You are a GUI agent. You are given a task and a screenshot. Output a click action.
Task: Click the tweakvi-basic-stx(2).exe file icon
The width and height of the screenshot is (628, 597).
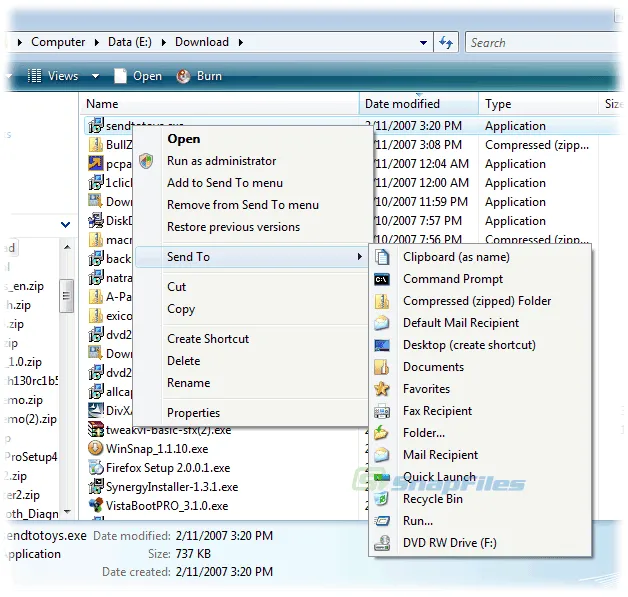click(96, 430)
